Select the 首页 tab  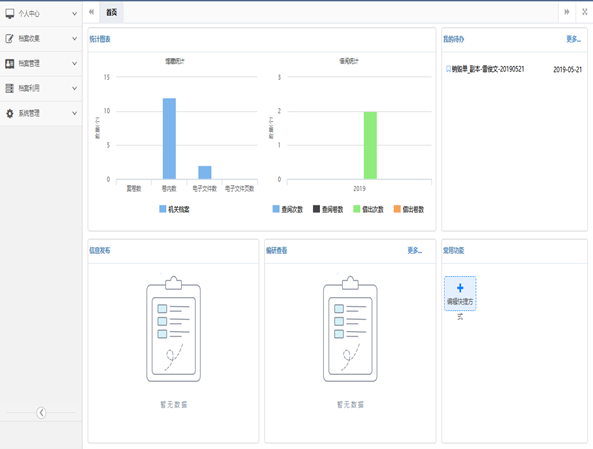coord(112,12)
